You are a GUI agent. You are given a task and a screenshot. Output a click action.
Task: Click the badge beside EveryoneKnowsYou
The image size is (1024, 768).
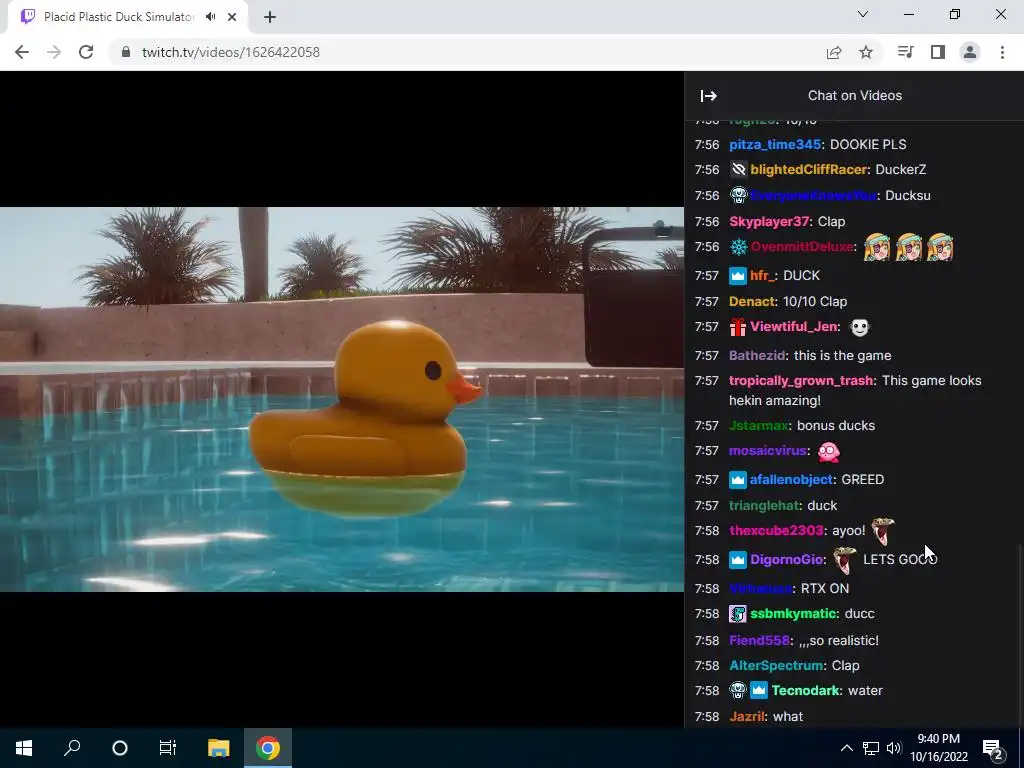[x=738, y=195]
